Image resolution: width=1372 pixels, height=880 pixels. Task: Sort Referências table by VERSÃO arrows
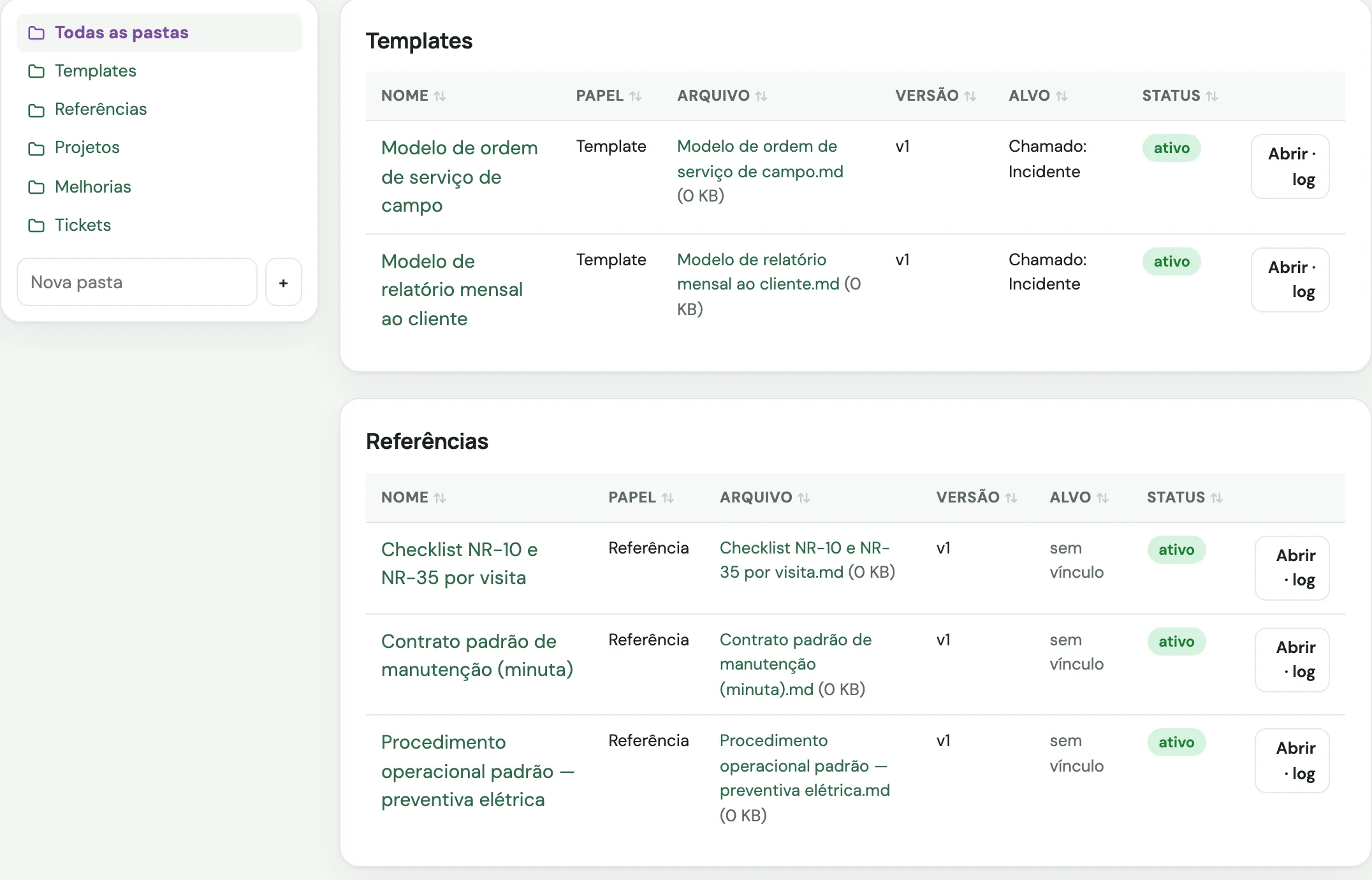coord(1011,498)
